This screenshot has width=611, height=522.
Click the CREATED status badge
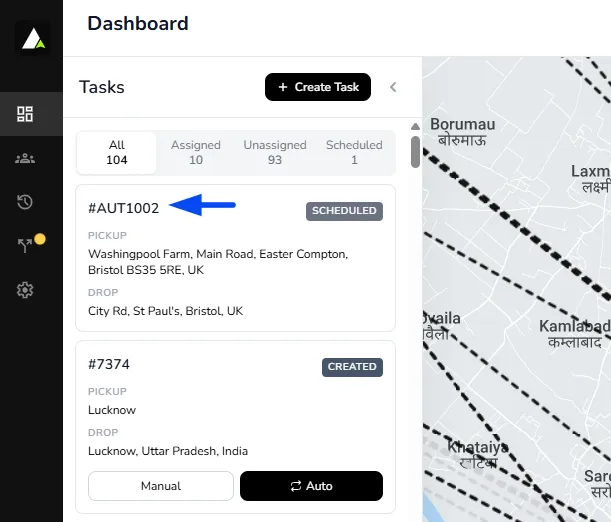click(352, 367)
